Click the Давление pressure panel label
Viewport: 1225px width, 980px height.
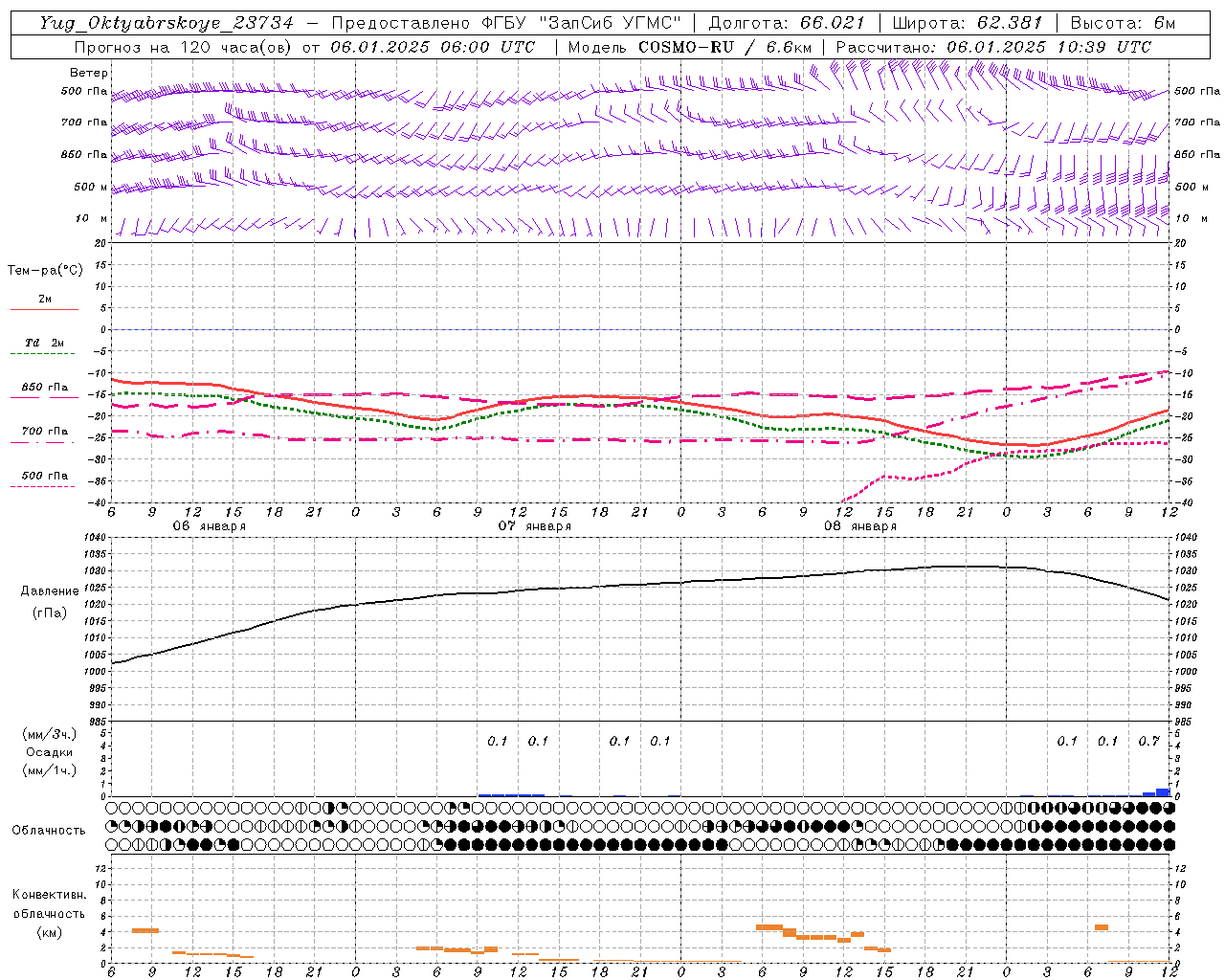click(x=50, y=591)
